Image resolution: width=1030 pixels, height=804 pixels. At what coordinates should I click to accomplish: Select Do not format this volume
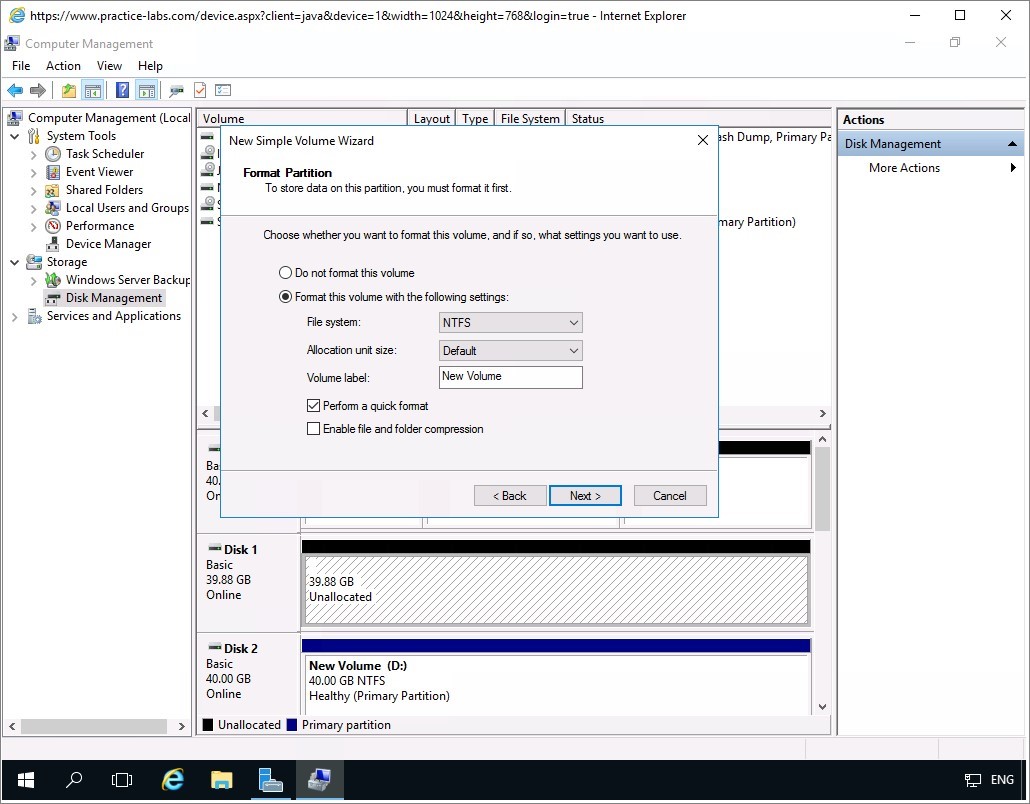(x=286, y=273)
